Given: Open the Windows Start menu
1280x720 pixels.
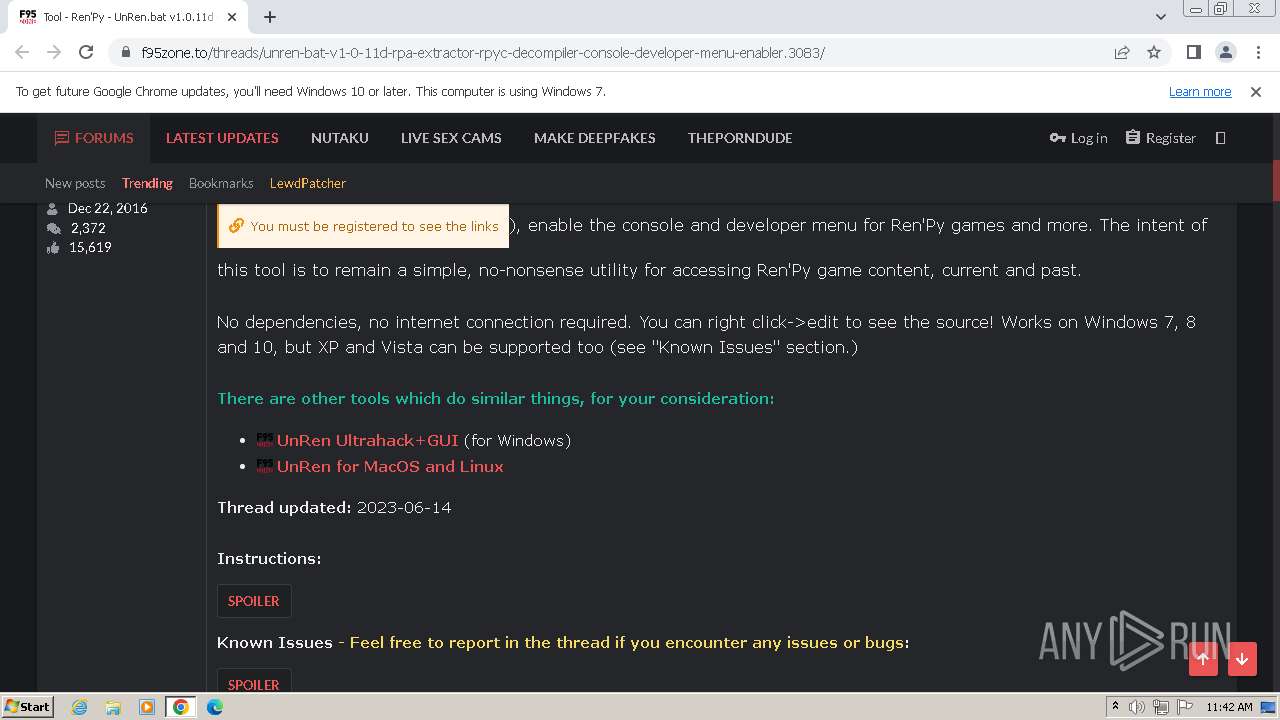Looking at the screenshot, I should 28,707.
